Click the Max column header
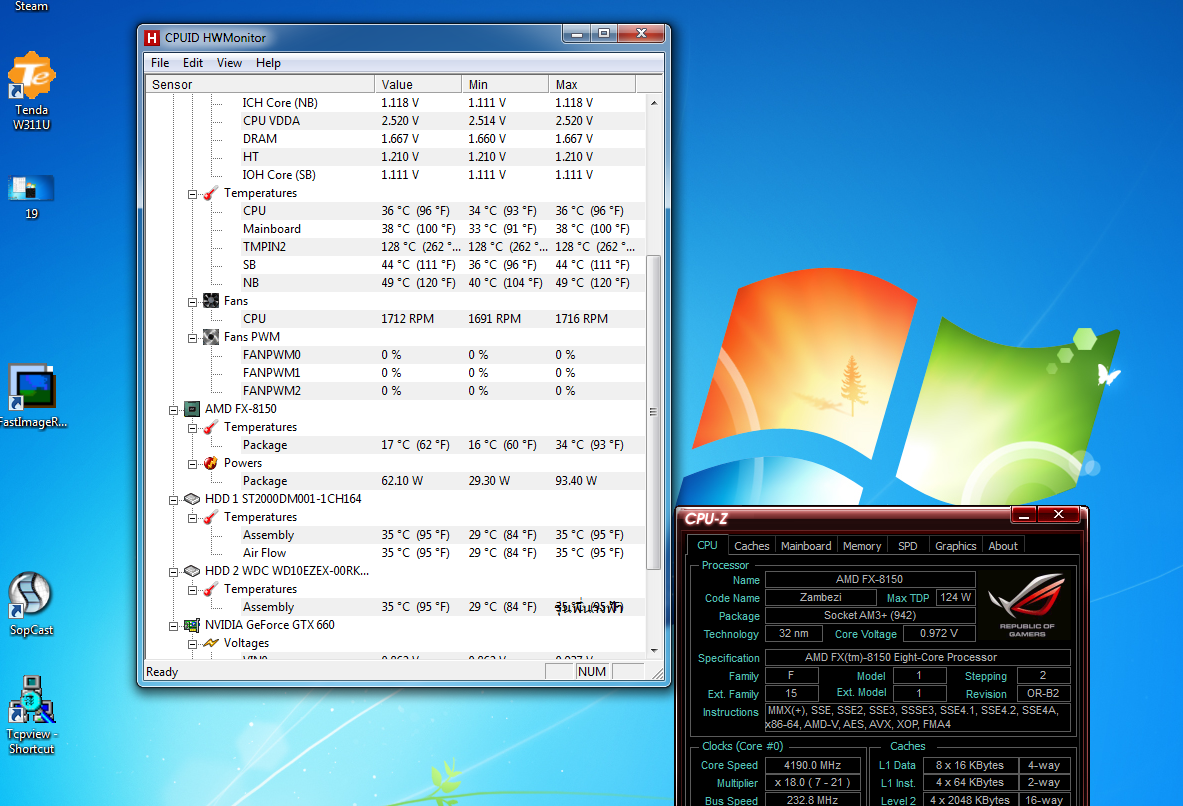 point(592,85)
